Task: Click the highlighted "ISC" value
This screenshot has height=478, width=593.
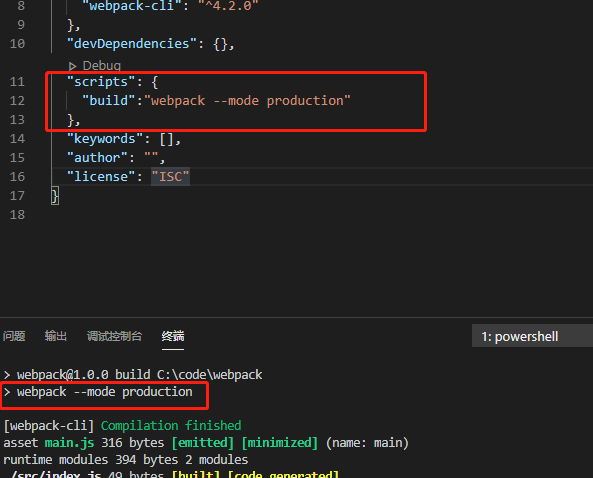Action: coord(170,177)
